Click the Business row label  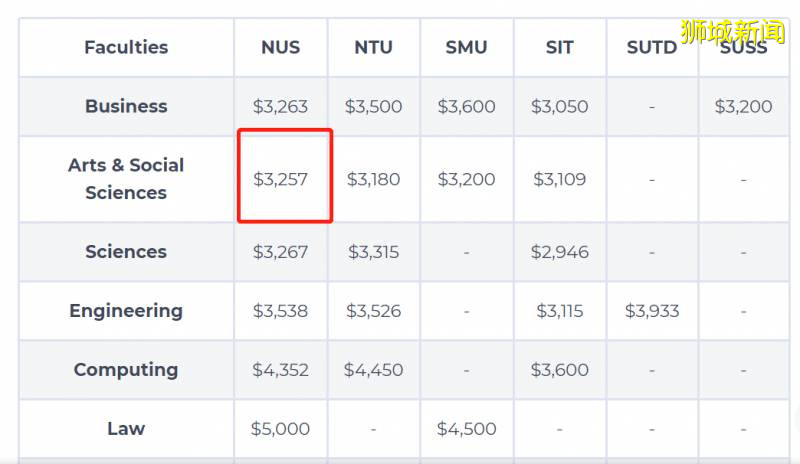point(126,106)
